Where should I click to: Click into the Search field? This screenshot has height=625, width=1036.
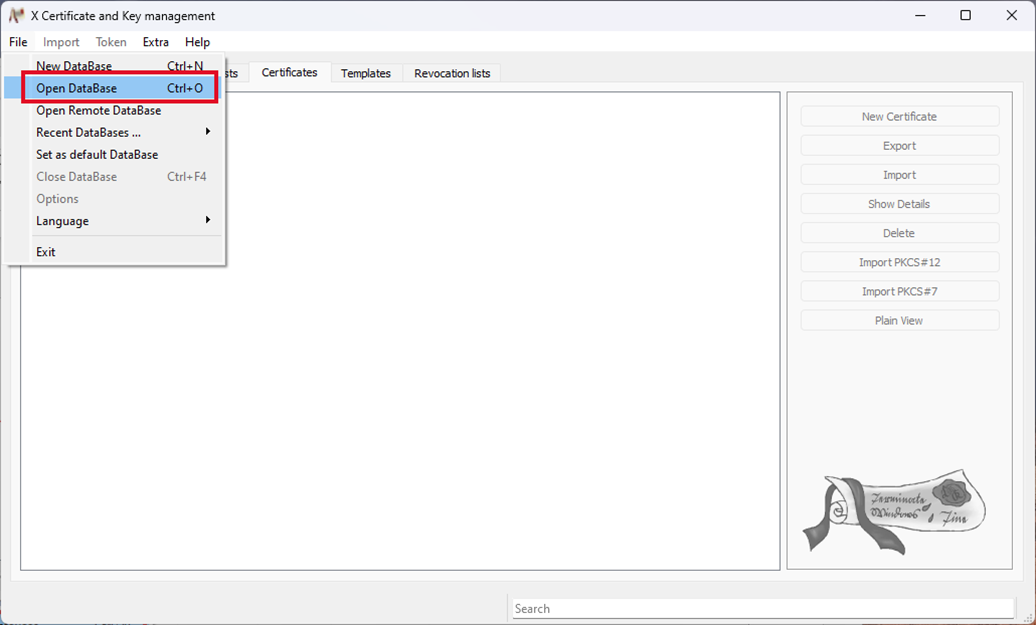[x=762, y=608]
